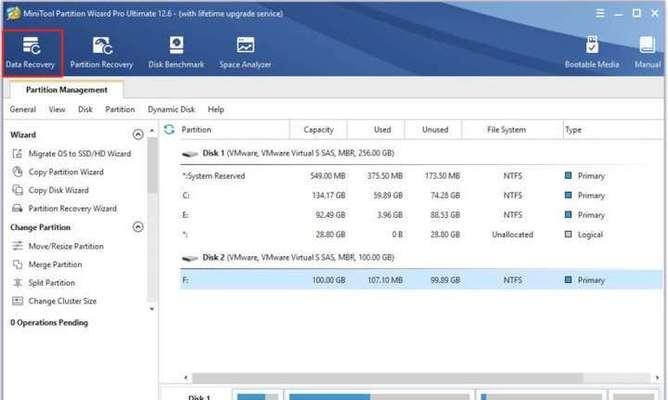Collapse the Change Partition section

pyautogui.click(x=138, y=227)
